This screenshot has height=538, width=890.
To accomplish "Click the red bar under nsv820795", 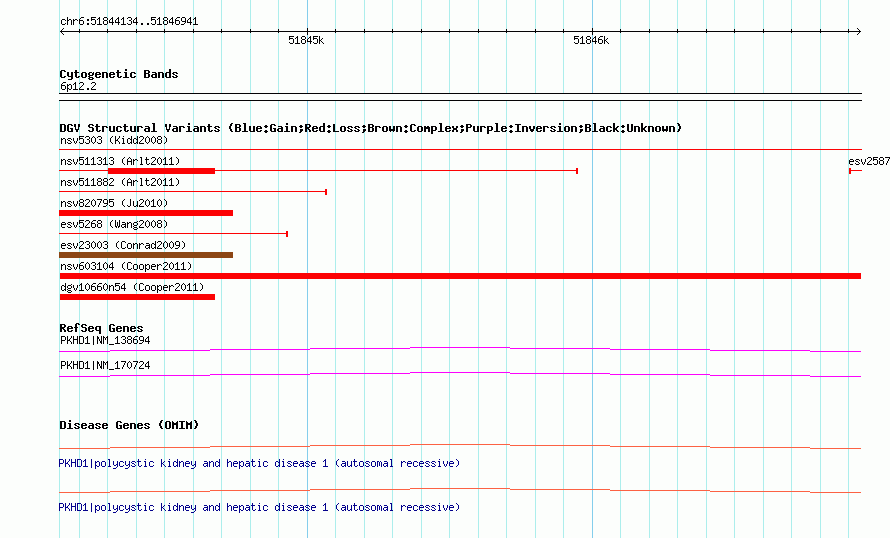I will point(146,213).
